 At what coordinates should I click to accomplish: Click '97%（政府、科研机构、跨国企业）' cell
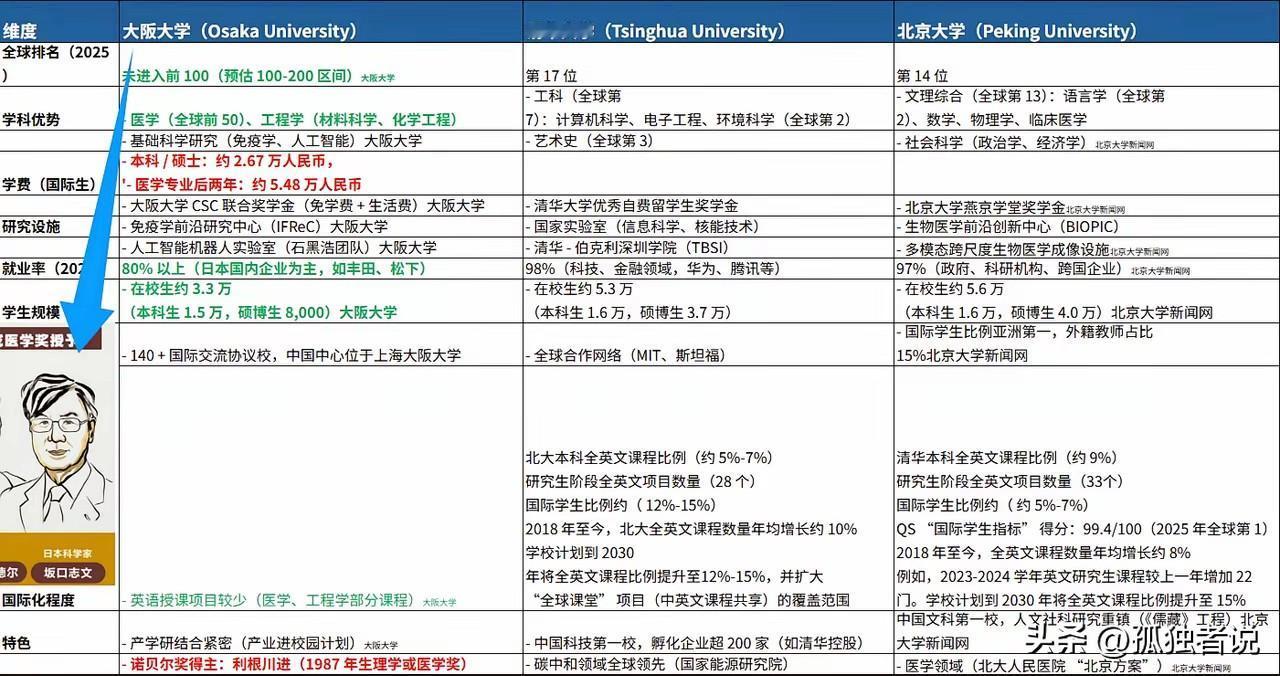pyautogui.click(x=1011, y=269)
